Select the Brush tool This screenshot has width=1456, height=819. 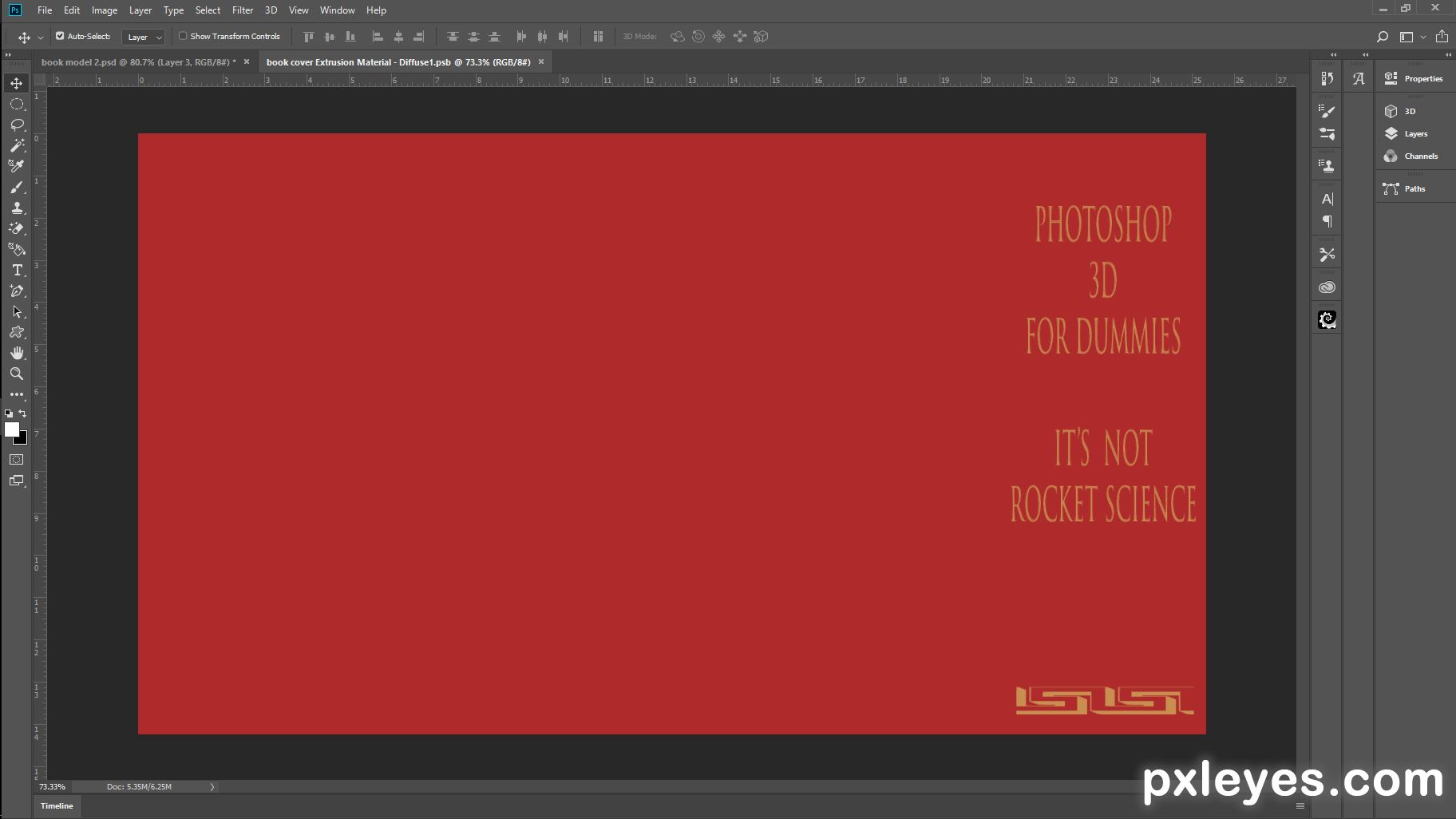[17, 187]
